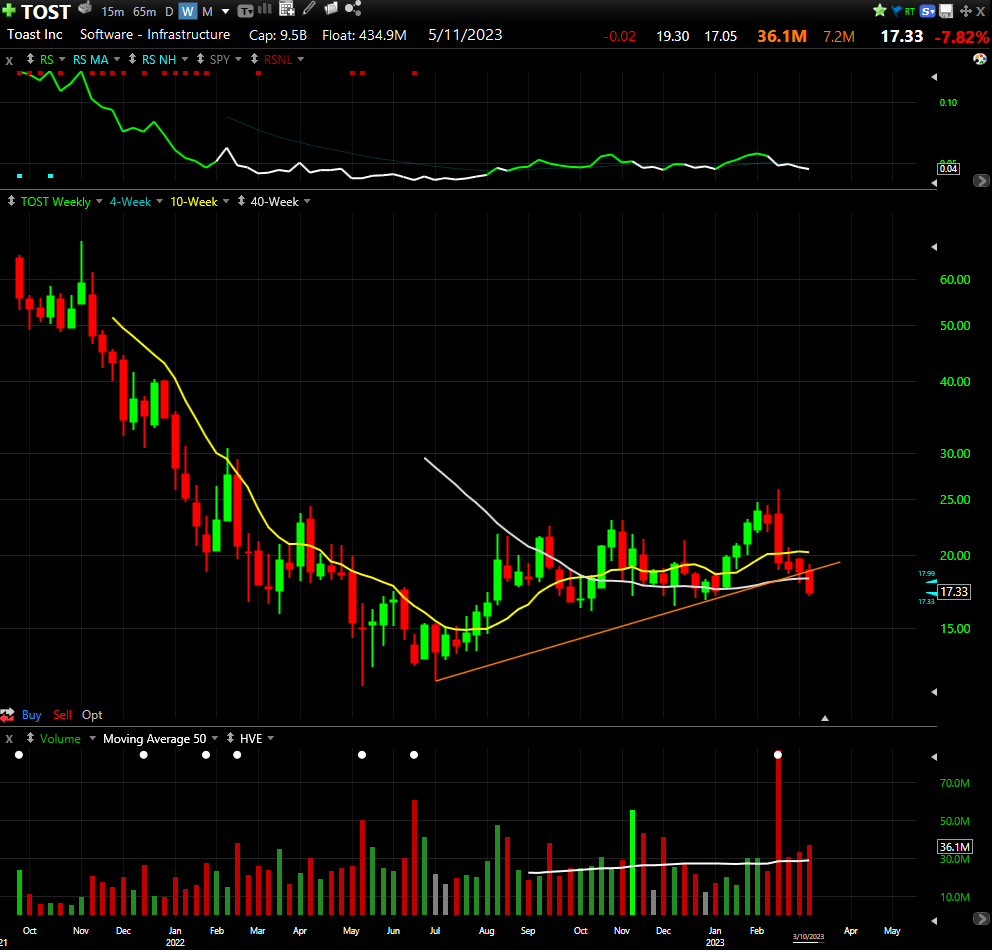Select the Weekly (W) timeframe
Screen dimensions: 992x950
point(187,11)
